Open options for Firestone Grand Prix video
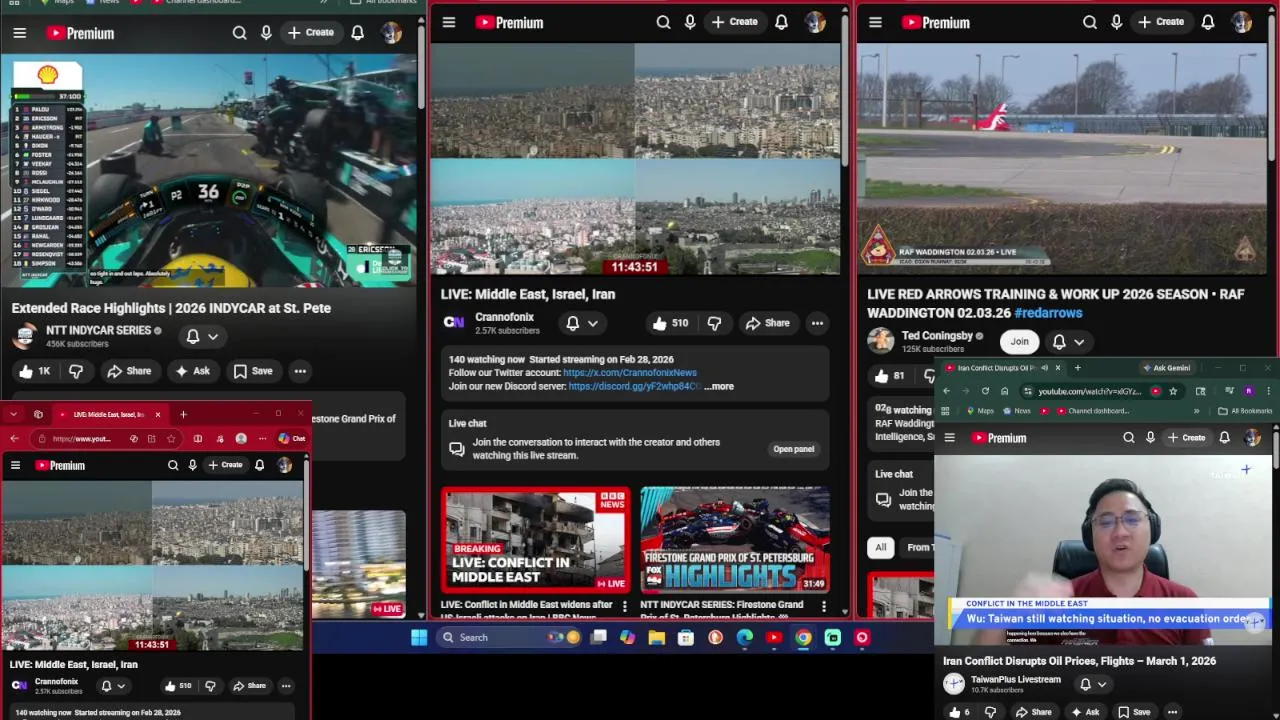This screenshot has width=1280, height=720. [x=824, y=606]
